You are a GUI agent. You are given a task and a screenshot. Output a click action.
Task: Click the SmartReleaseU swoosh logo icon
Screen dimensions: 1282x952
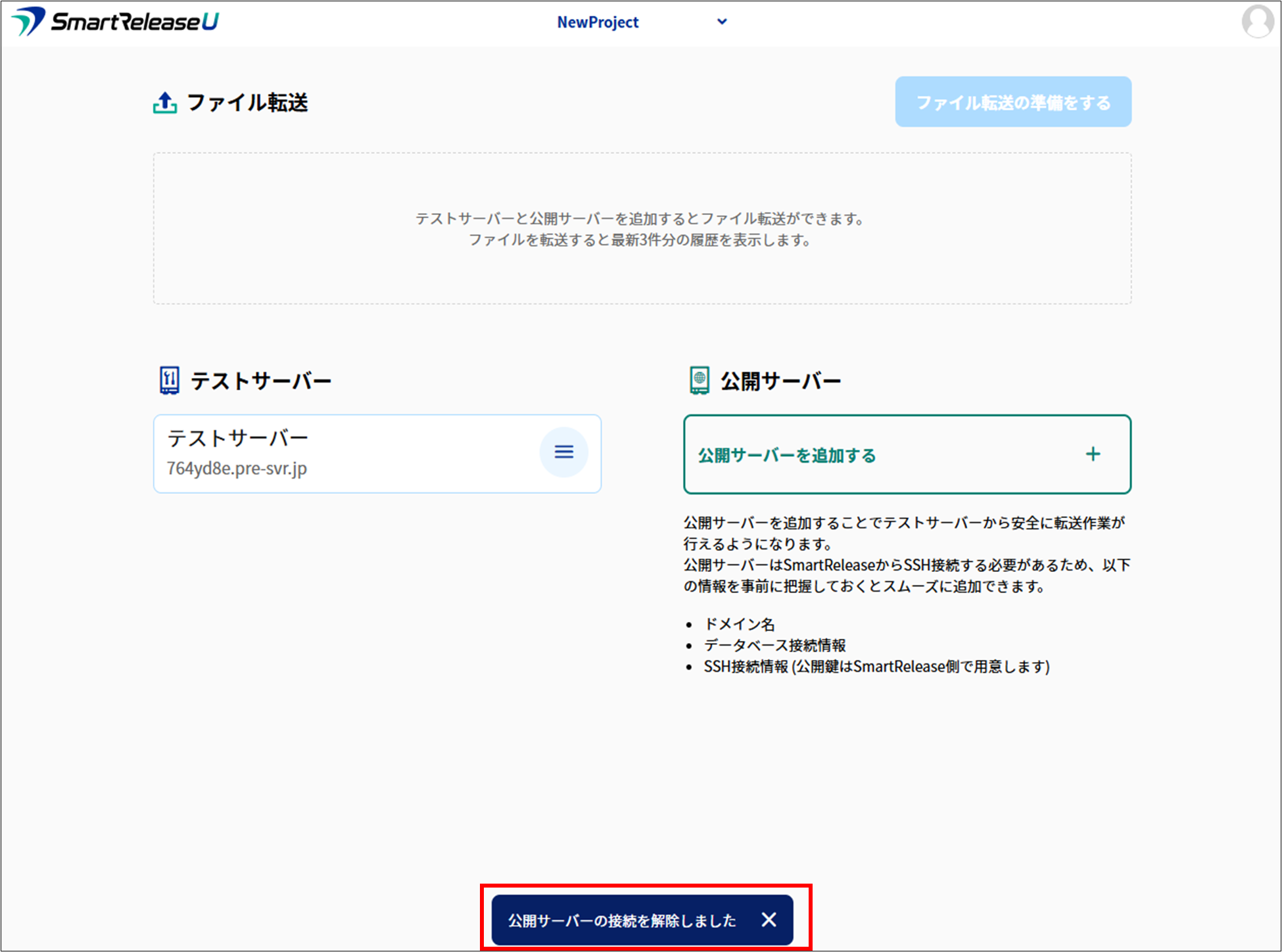click(x=28, y=21)
